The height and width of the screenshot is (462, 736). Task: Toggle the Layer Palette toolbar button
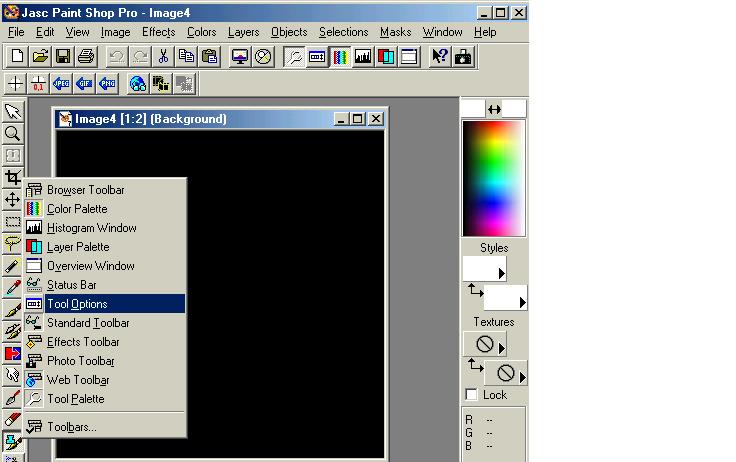tap(385, 57)
